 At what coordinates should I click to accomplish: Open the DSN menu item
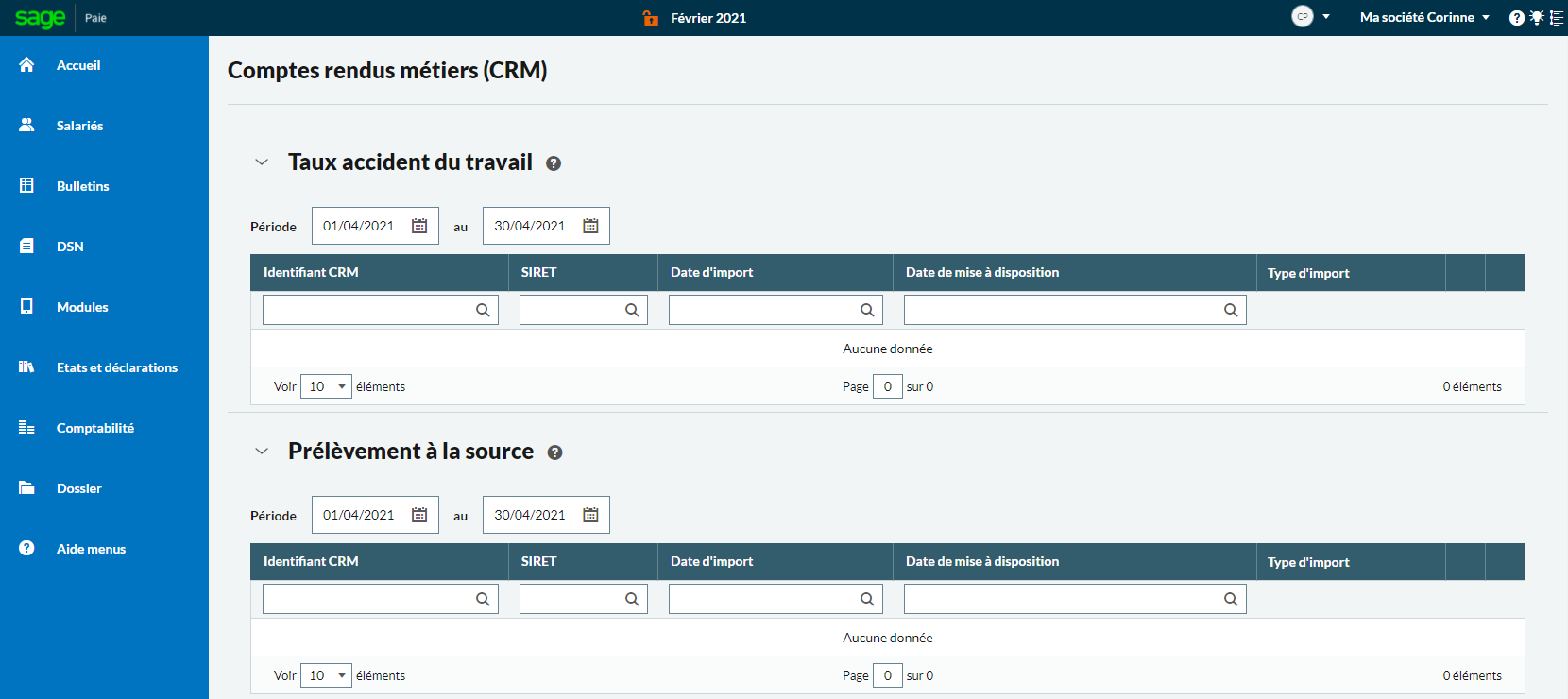70,247
